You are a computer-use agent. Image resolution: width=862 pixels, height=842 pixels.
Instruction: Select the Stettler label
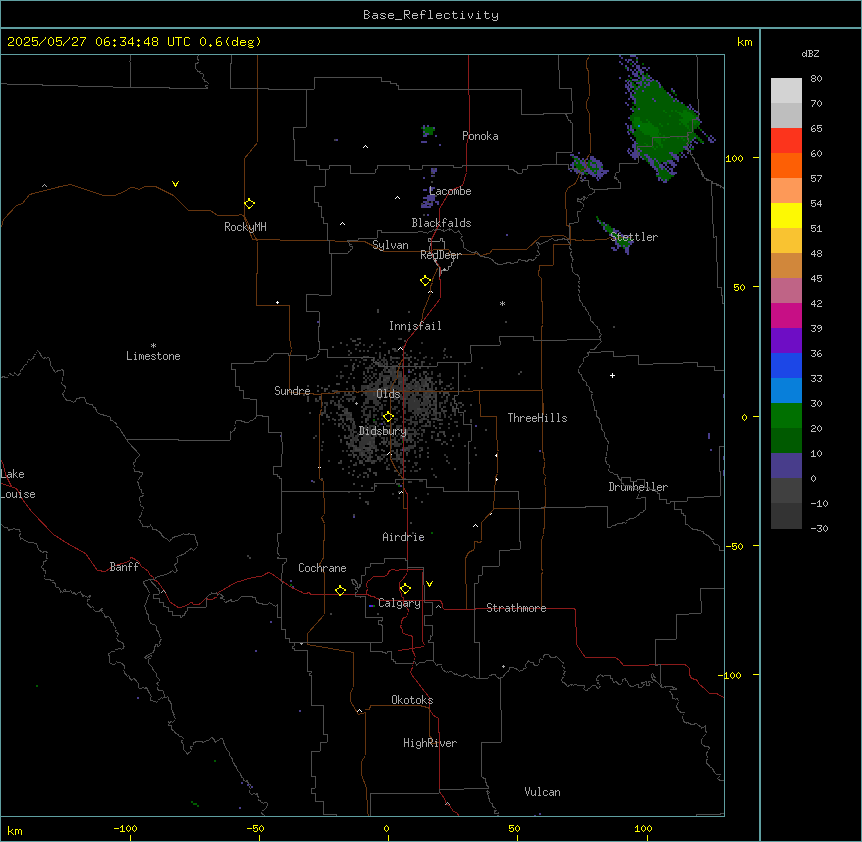(634, 237)
